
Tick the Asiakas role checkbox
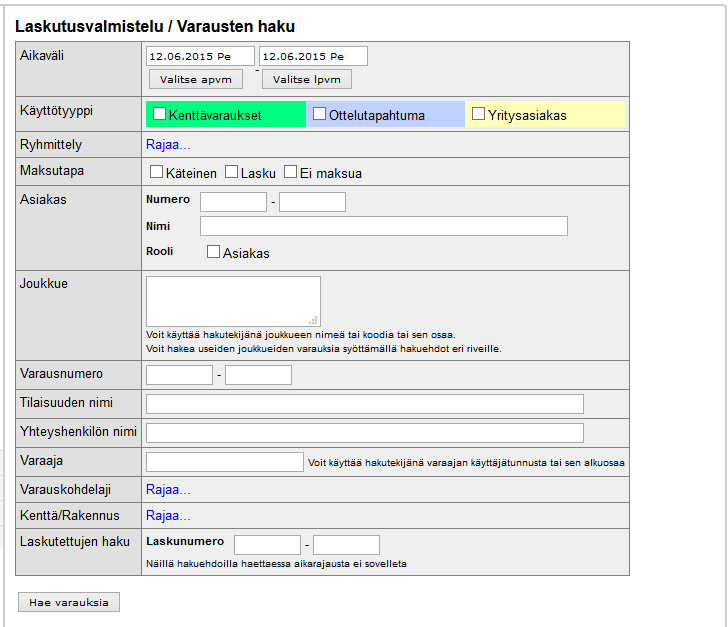213,252
